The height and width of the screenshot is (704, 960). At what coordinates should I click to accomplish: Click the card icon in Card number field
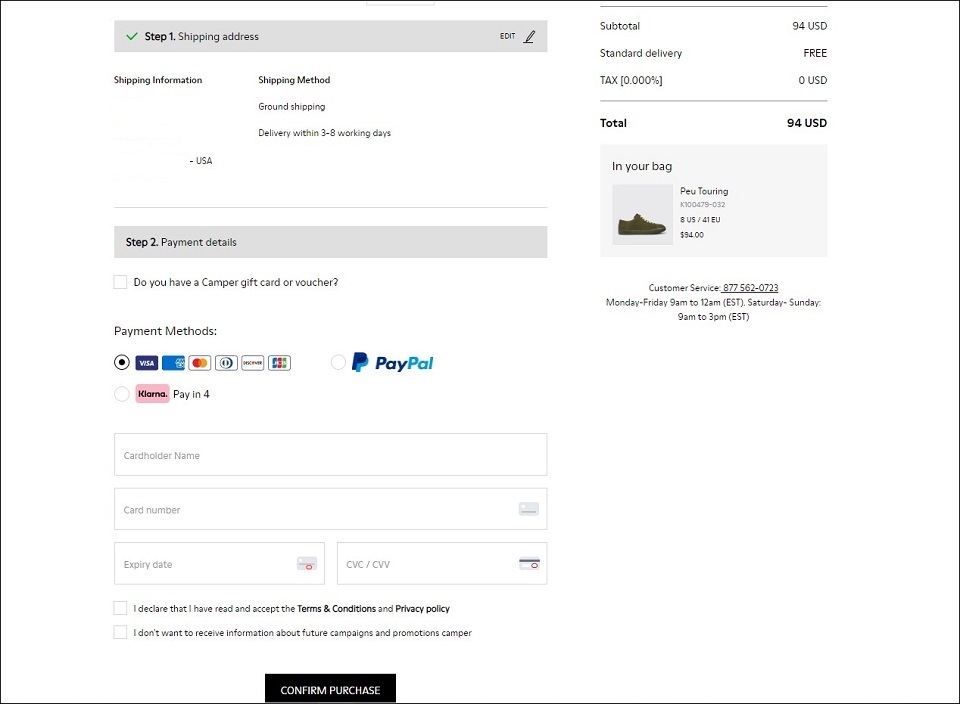pos(528,509)
